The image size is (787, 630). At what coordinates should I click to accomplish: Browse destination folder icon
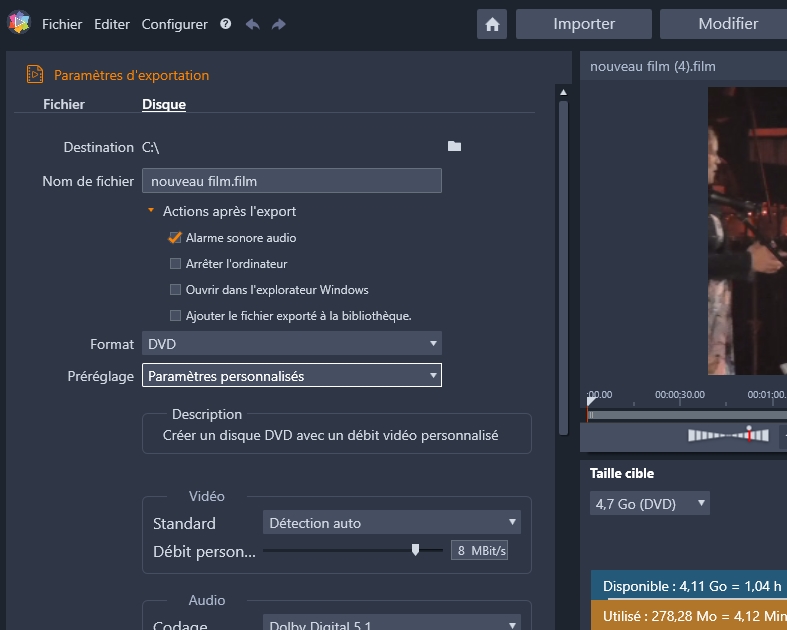click(x=454, y=147)
